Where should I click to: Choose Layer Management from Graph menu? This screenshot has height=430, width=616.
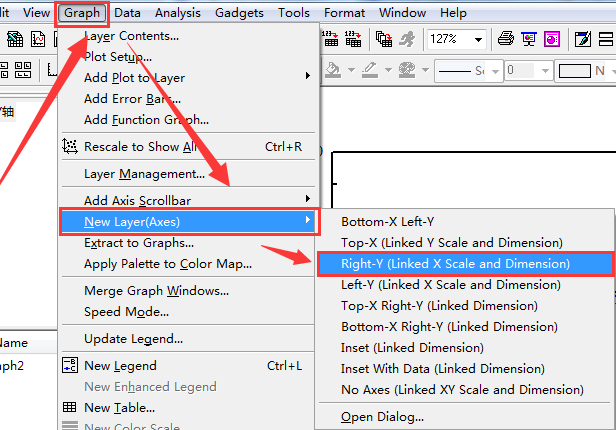pyautogui.click(x=144, y=173)
